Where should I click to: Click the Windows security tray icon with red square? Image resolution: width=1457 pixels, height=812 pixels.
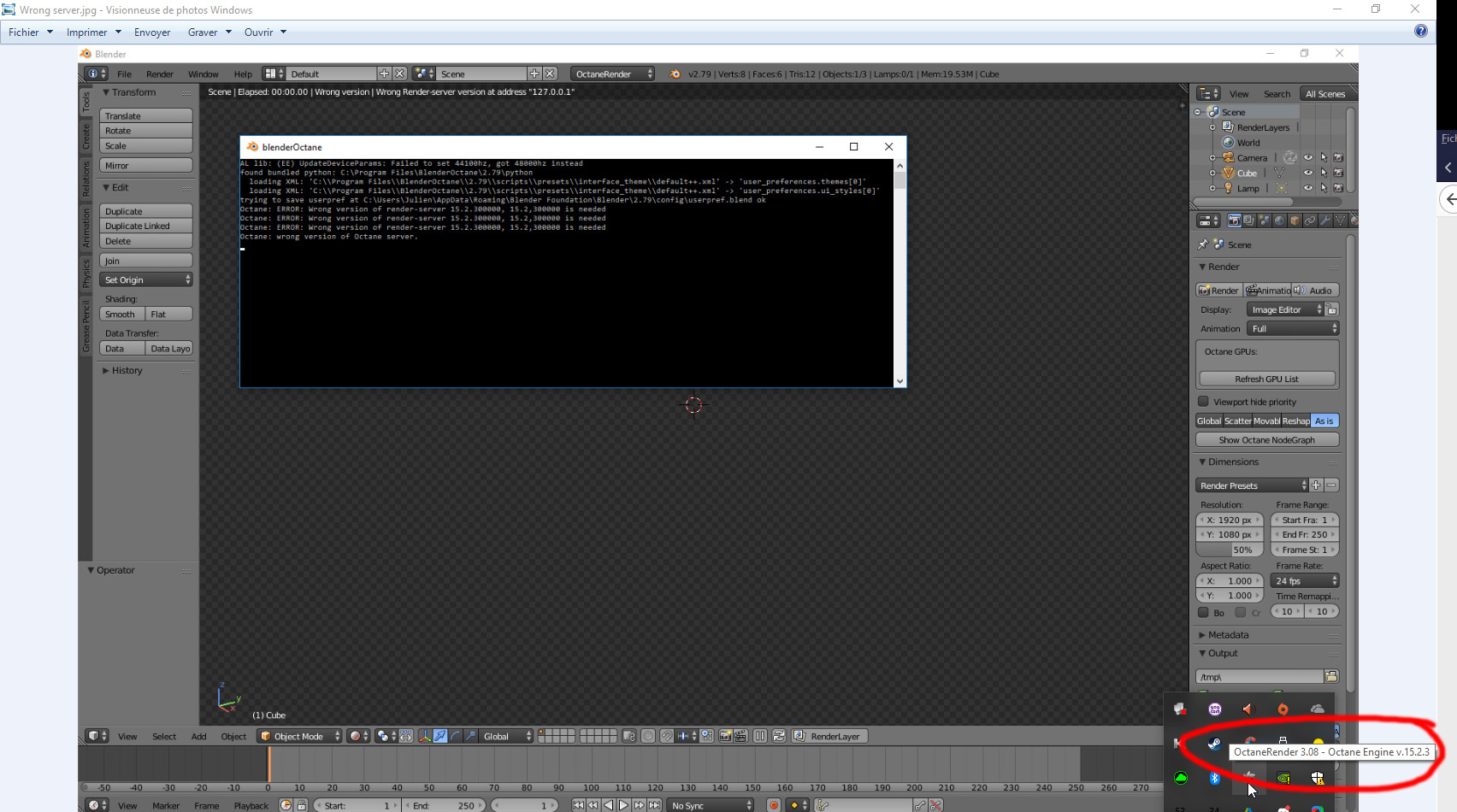1181,709
